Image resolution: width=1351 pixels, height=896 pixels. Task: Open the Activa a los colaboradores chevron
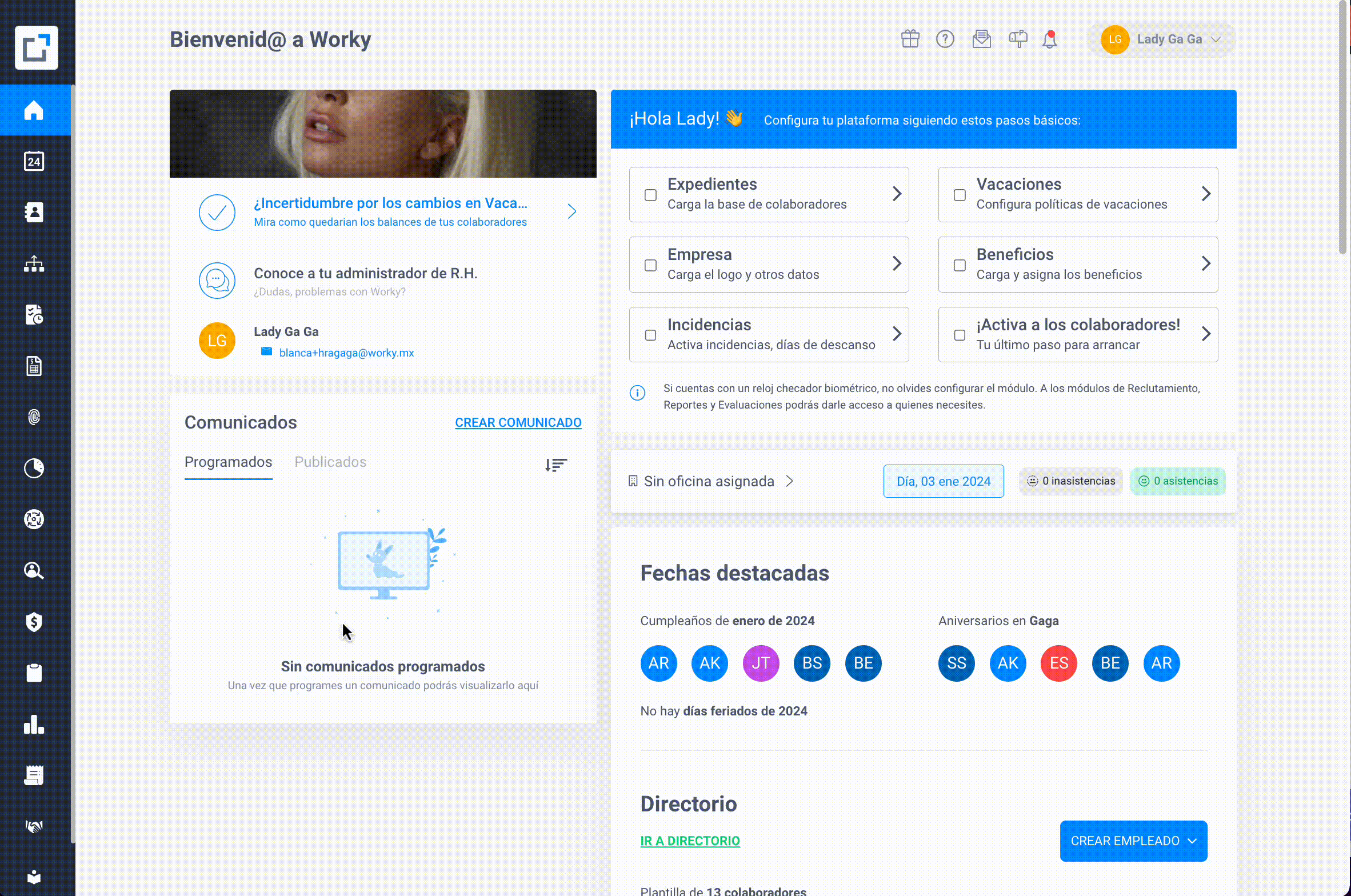1206,334
